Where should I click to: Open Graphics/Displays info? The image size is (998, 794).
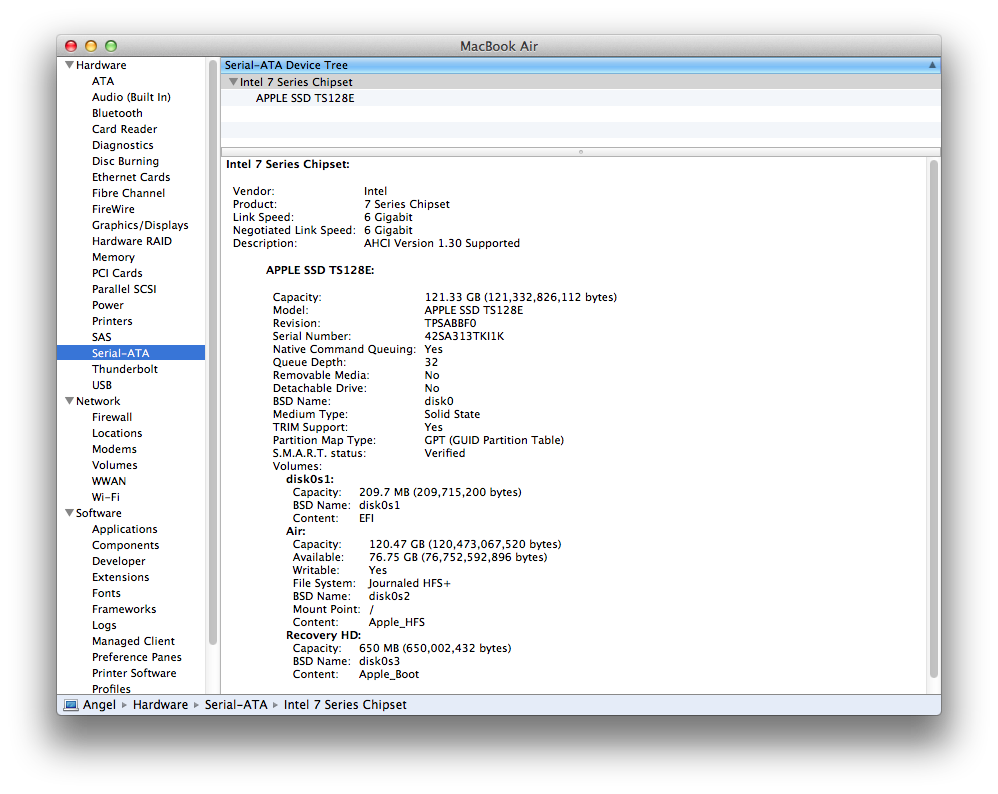pyautogui.click(x=140, y=225)
